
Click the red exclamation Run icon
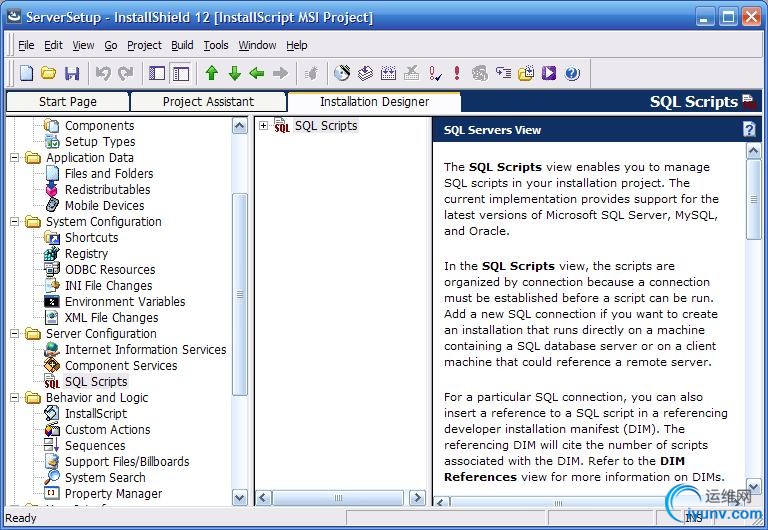(457, 73)
